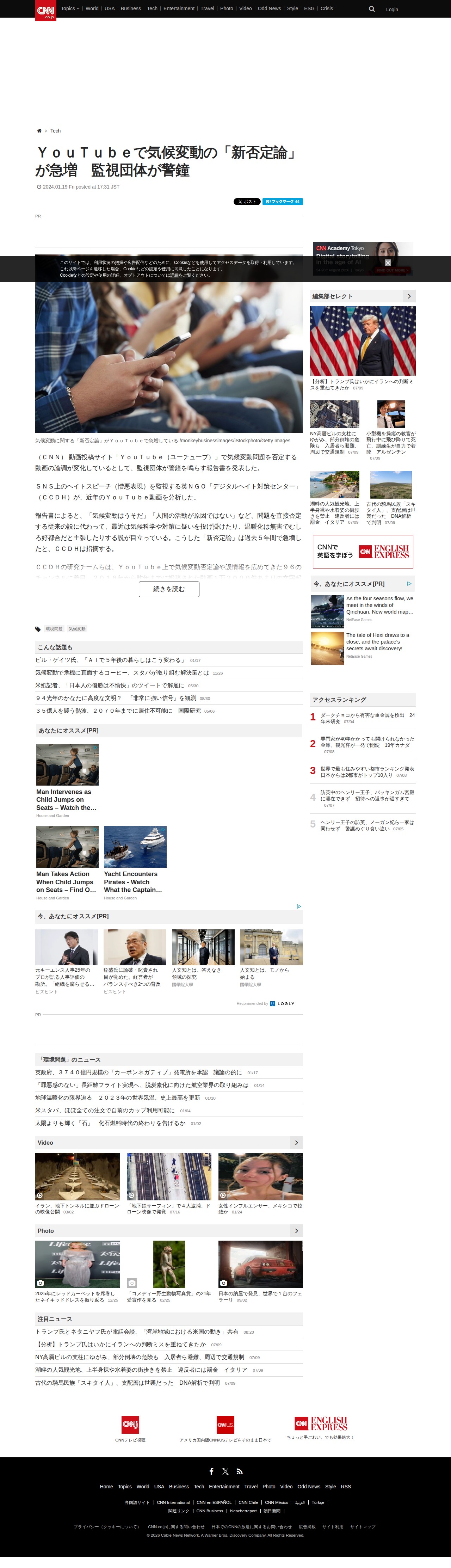The height and width of the screenshot is (1568, 451).
Task: Click Style in the footer navigation
Action: (x=330, y=1487)
